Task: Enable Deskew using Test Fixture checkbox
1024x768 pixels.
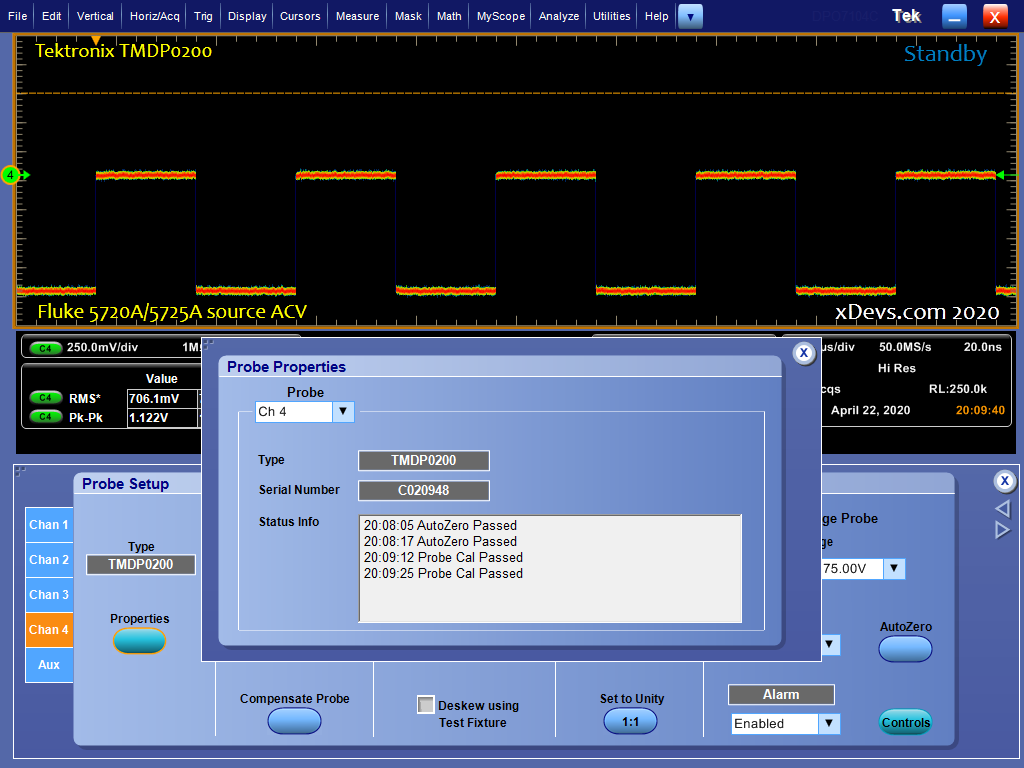Action: click(x=426, y=705)
